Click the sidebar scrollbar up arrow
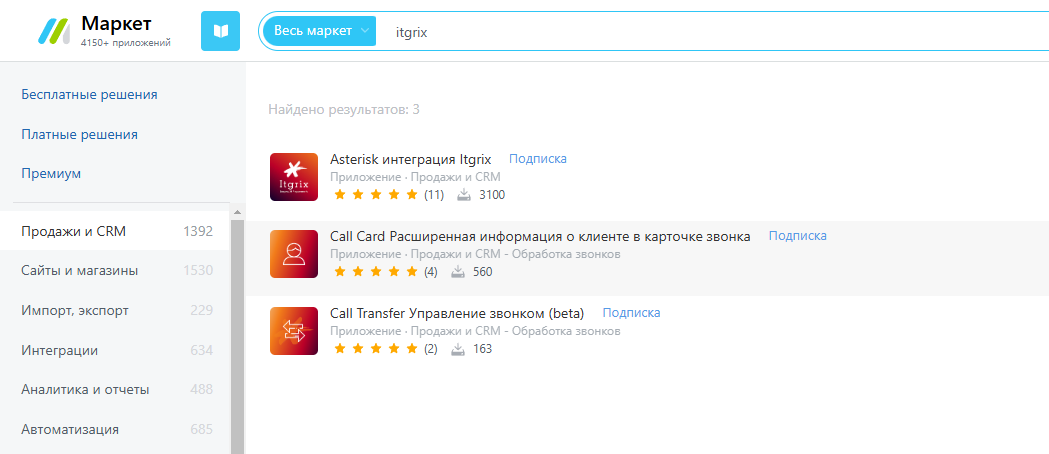The image size is (1049, 454). (x=237, y=212)
